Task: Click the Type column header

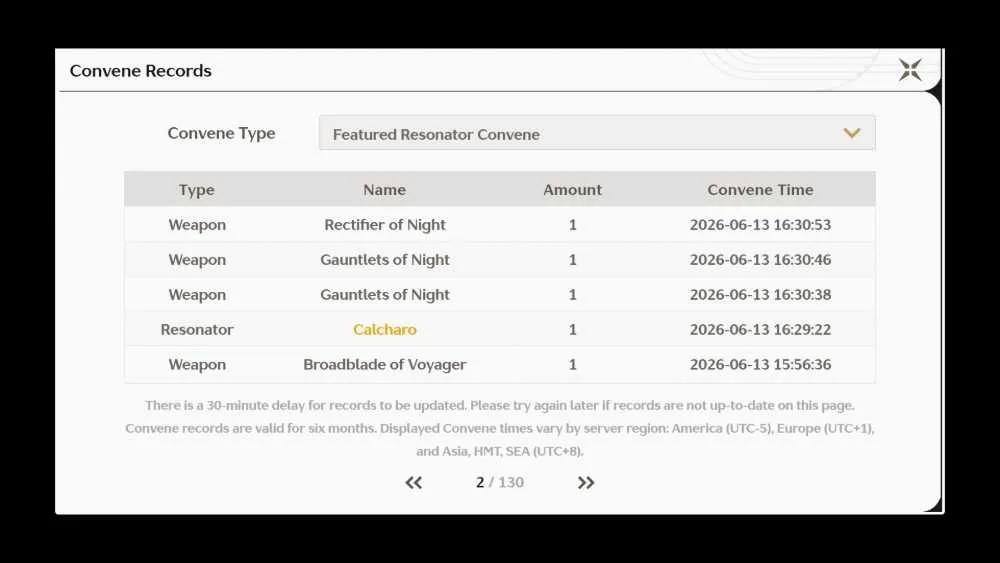Action: [196, 190]
